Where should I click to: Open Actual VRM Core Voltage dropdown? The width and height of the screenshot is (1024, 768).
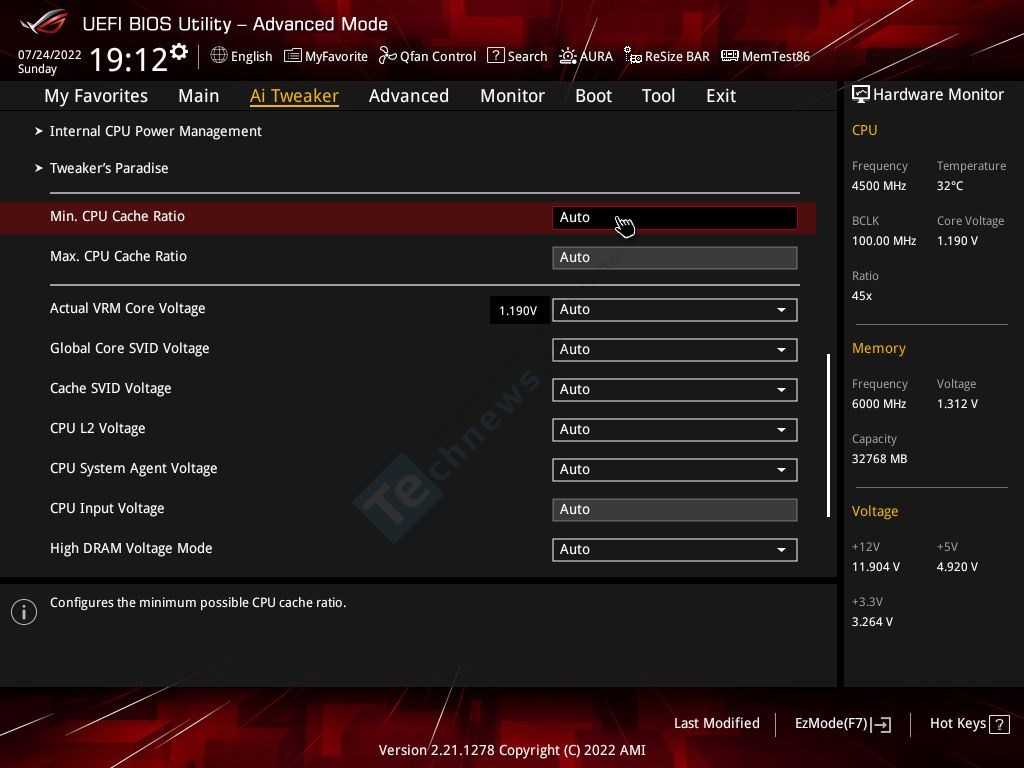[x=675, y=310]
